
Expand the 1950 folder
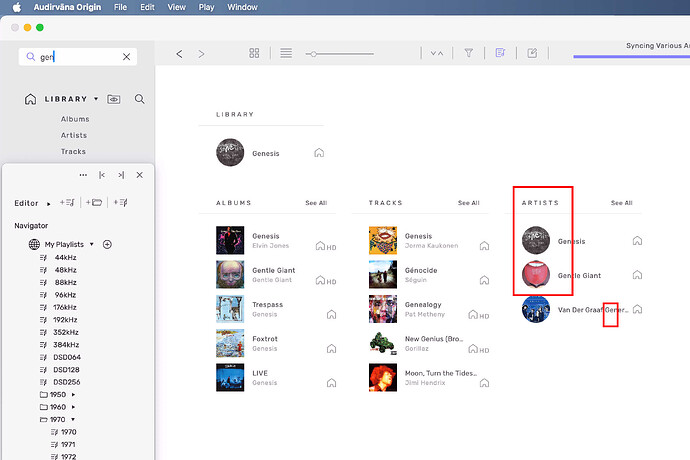(x=73, y=395)
